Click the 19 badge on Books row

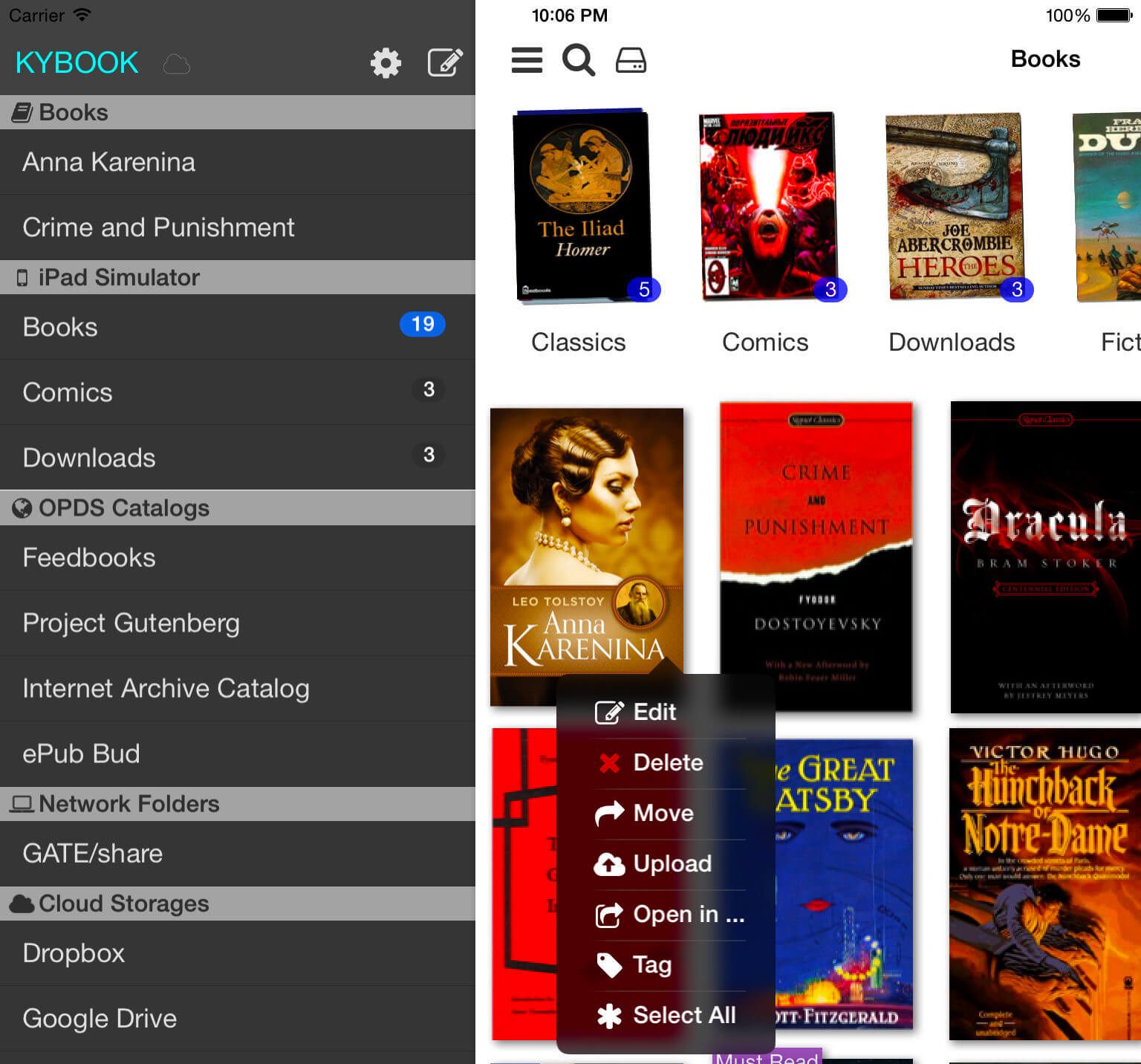[423, 324]
